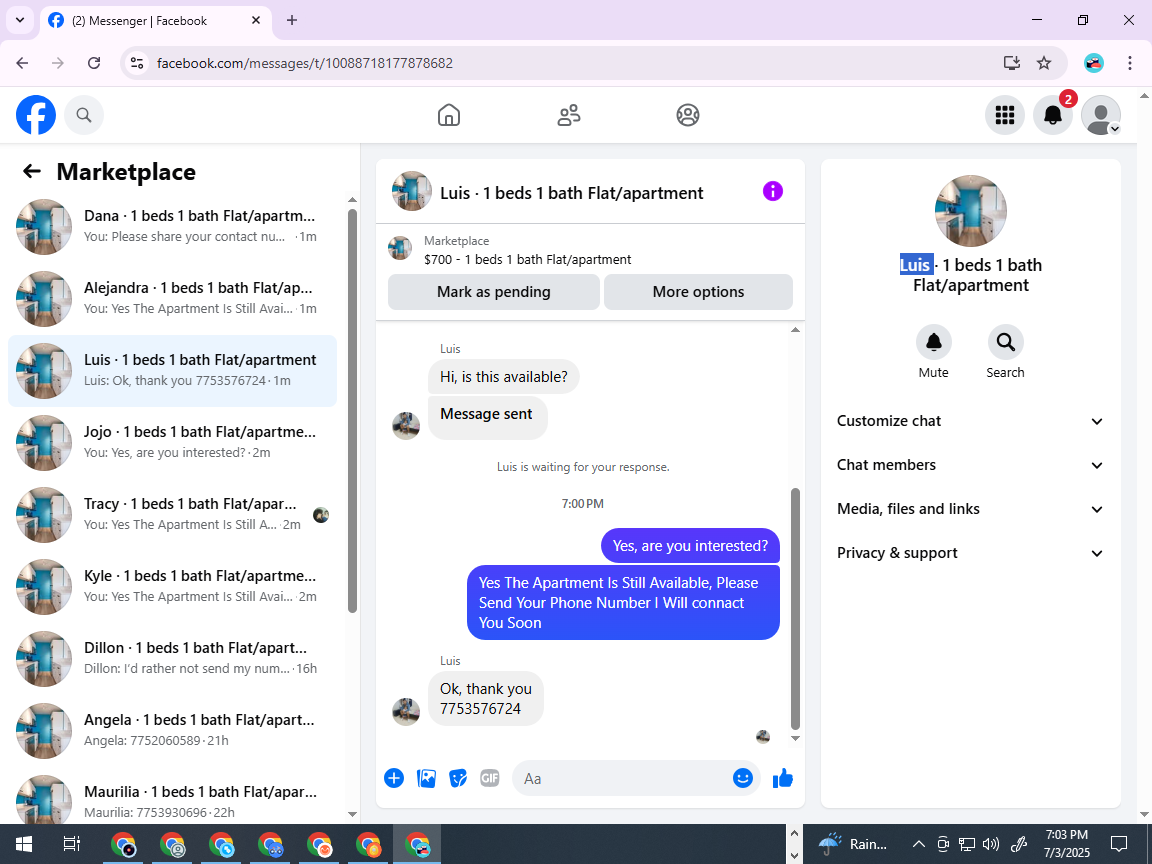Go back using the Marketplace arrow

[32, 171]
